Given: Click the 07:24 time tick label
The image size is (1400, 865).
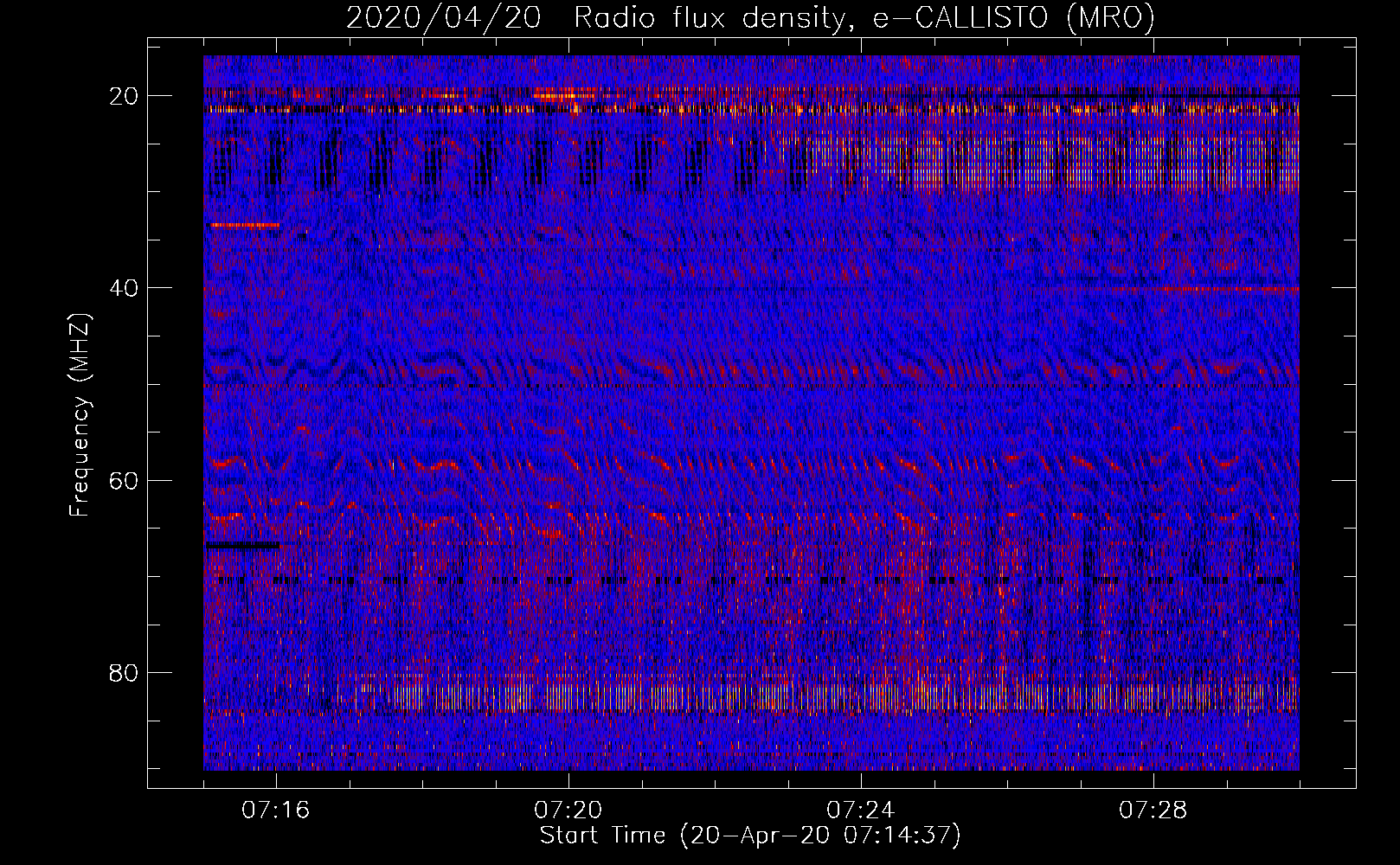Looking at the screenshot, I should tap(861, 811).
